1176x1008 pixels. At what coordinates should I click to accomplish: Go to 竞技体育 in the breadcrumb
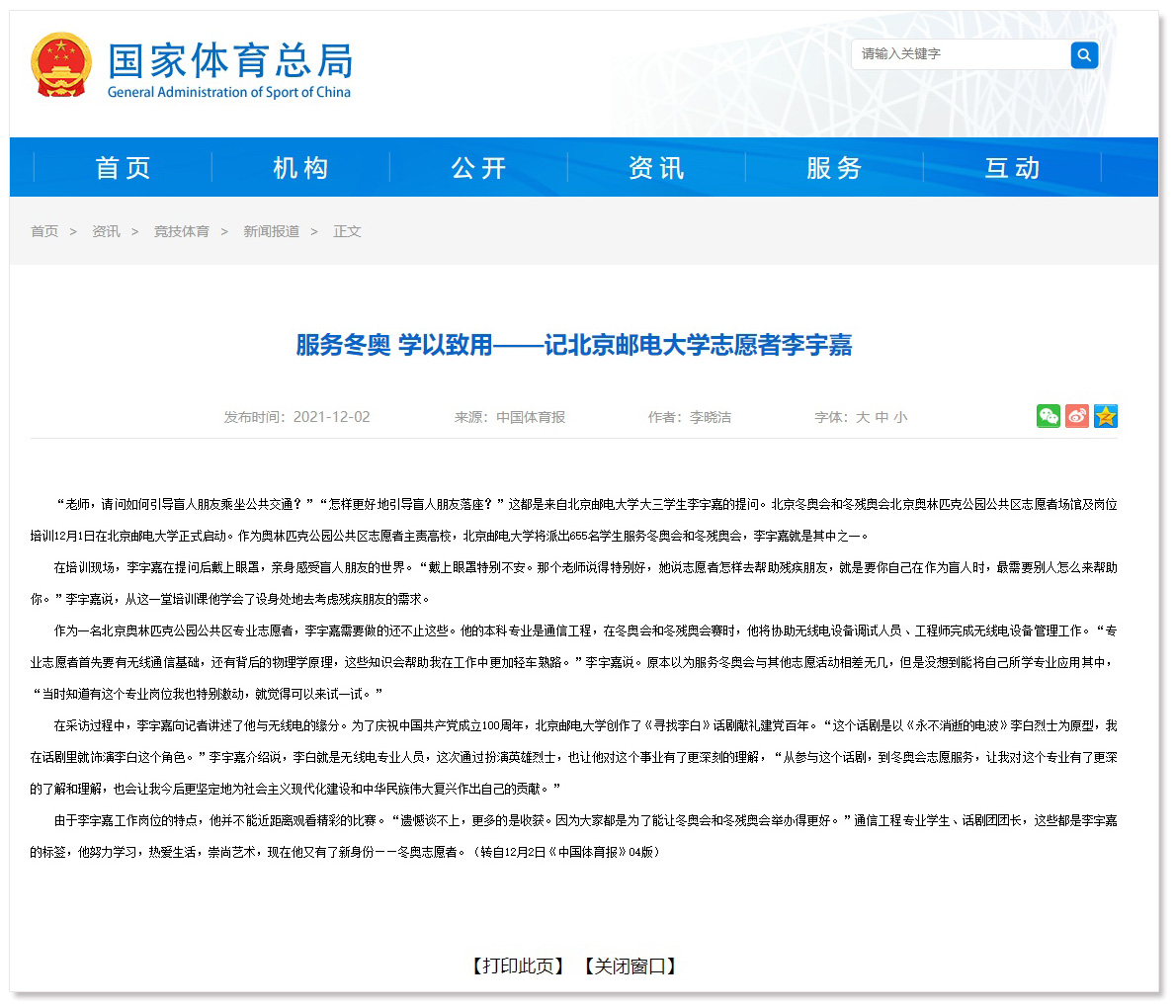tap(182, 231)
